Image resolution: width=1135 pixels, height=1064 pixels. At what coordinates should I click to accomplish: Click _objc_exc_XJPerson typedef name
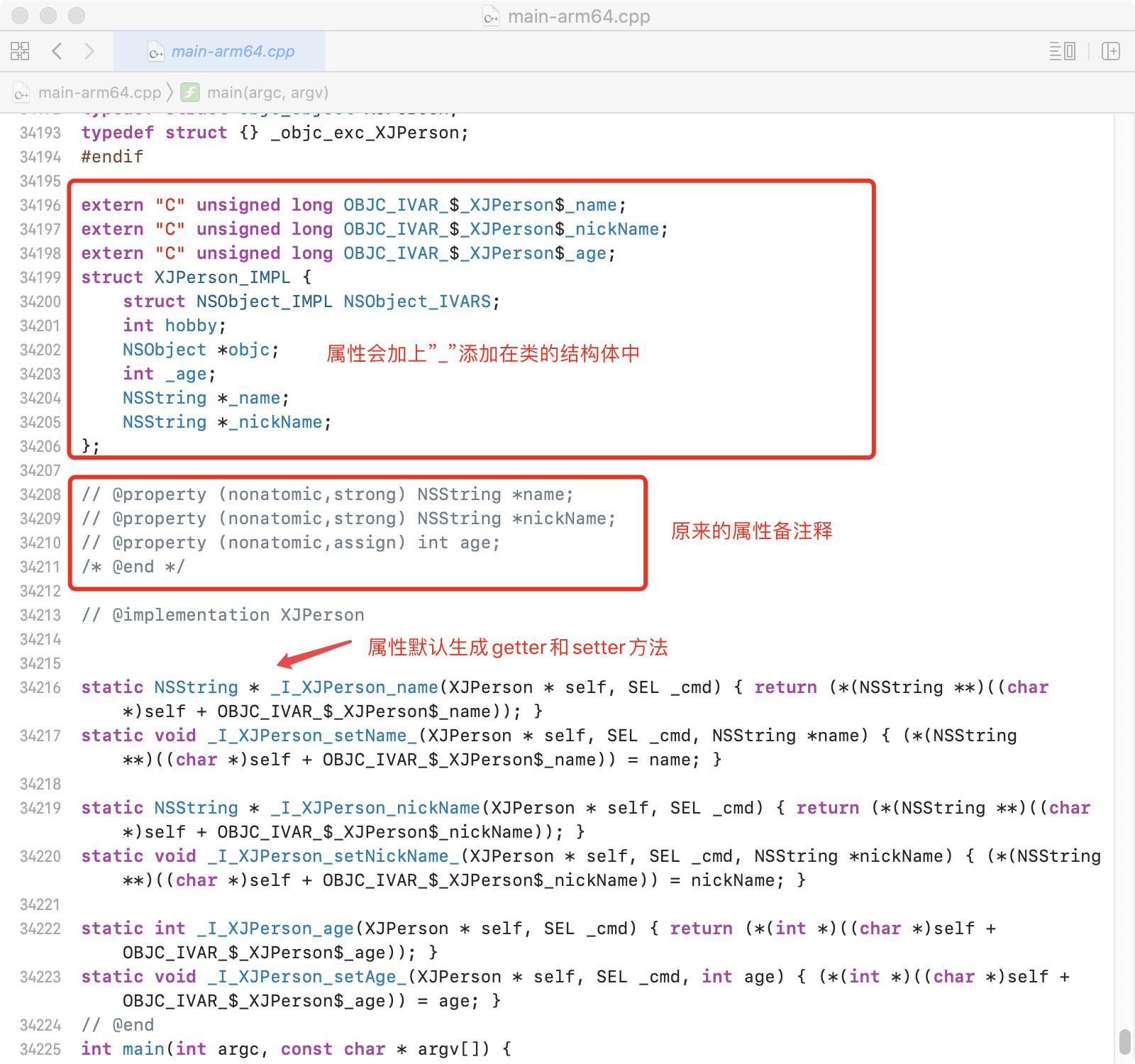coord(365,133)
